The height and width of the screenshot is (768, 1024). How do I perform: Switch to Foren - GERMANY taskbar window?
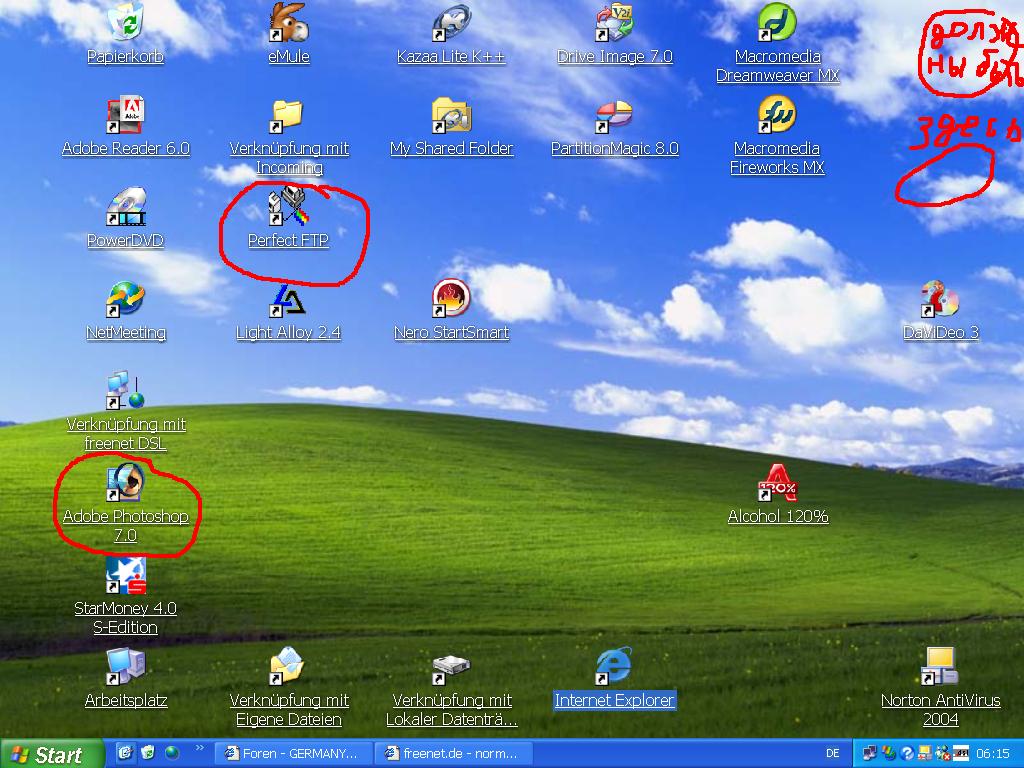[294, 754]
